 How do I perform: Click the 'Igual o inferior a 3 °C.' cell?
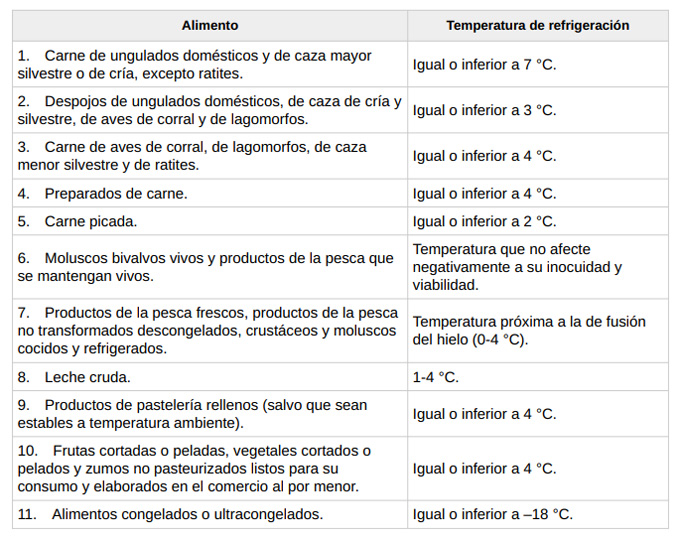pyautogui.click(x=484, y=110)
